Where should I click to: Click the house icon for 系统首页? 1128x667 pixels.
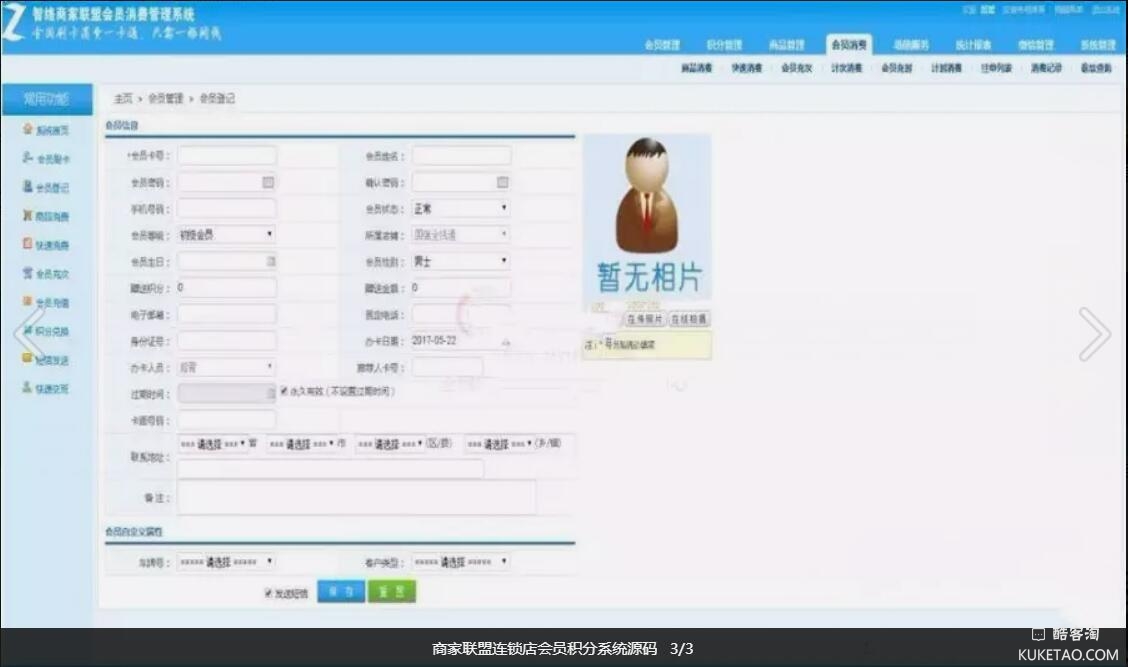coord(29,130)
